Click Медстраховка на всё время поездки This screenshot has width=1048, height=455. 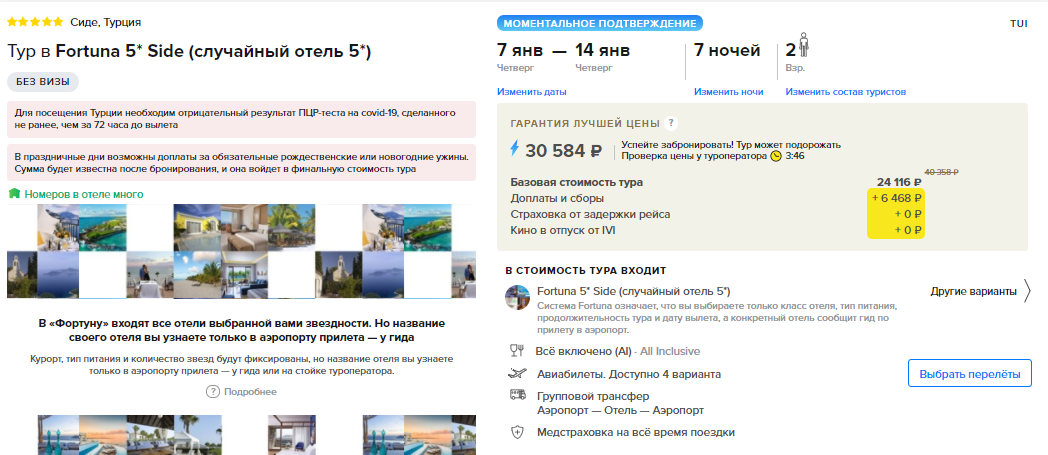coord(636,432)
